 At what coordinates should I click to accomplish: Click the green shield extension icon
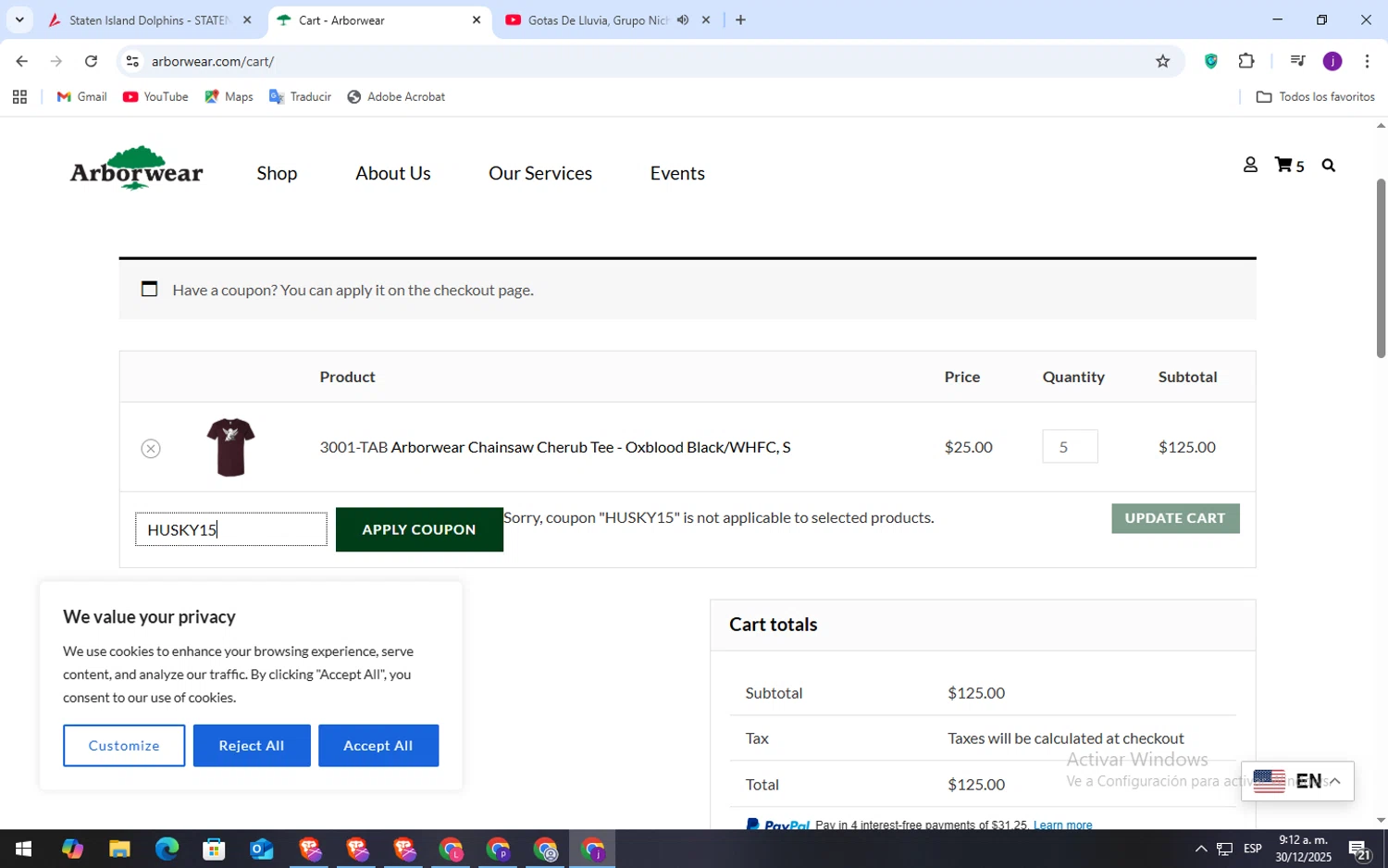(1210, 61)
